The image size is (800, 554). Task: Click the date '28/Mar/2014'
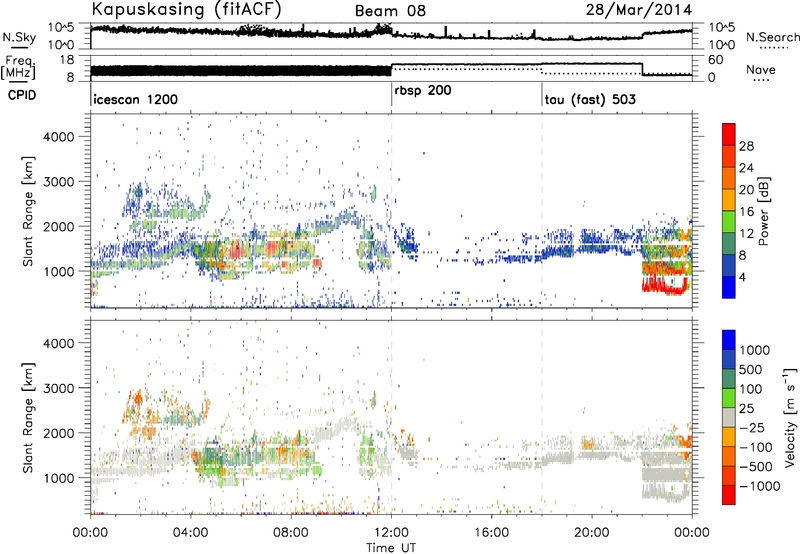point(639,10)
